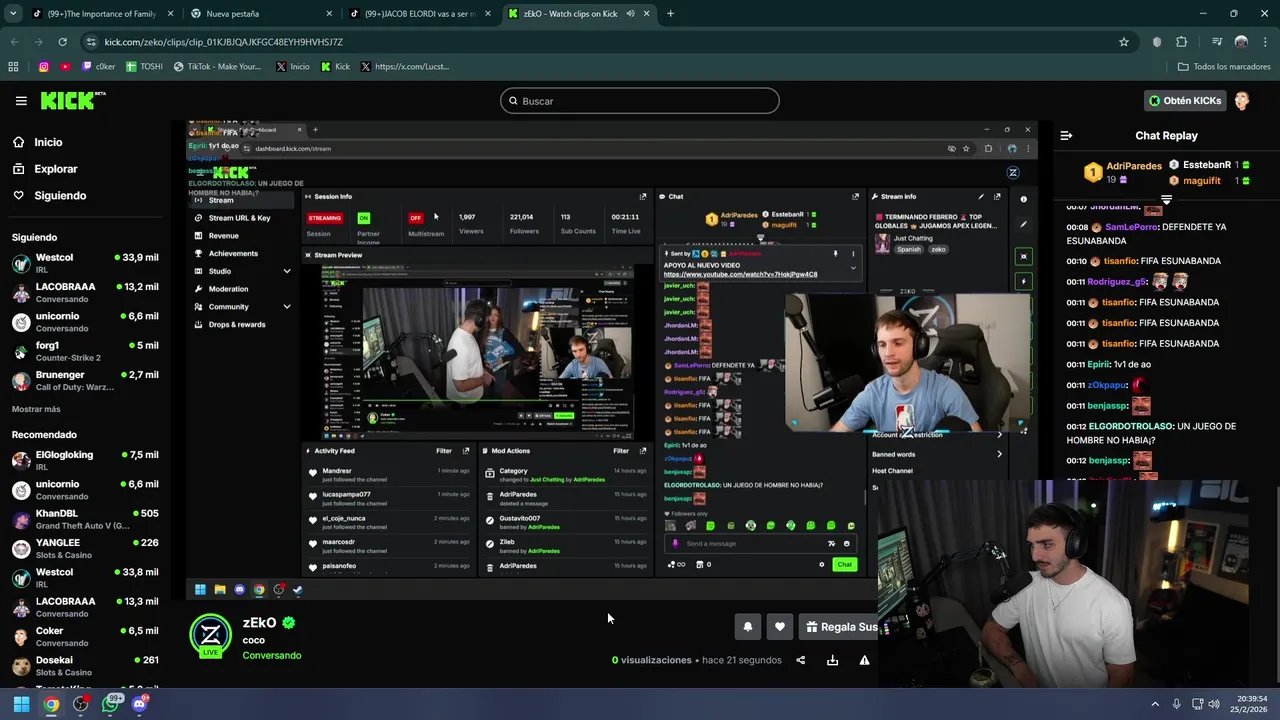Toggle follow heart button for zEkO

coord(780,627)
